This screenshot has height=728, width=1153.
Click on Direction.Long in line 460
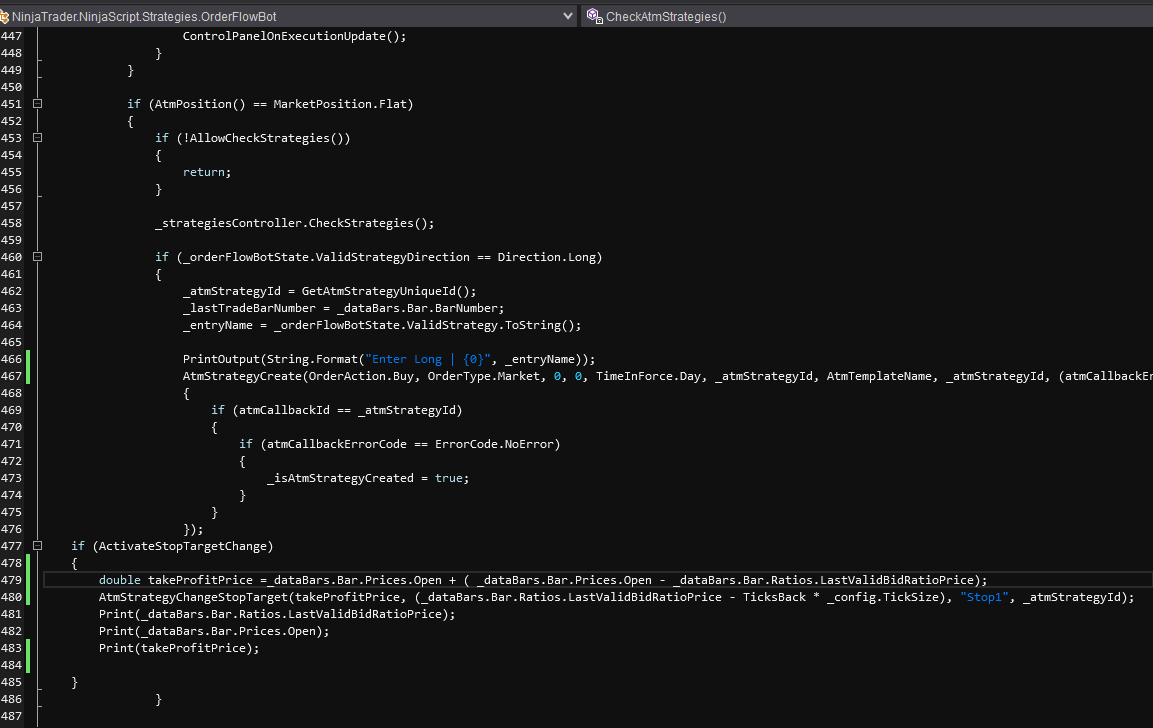[x=546, y=257]
